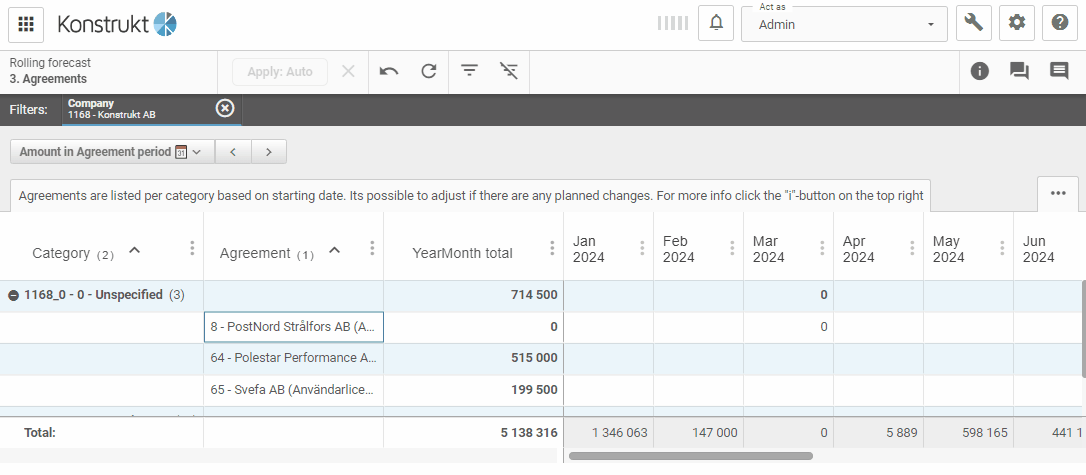Open the Amount in Agreement period dropdown

coord(112,152)
